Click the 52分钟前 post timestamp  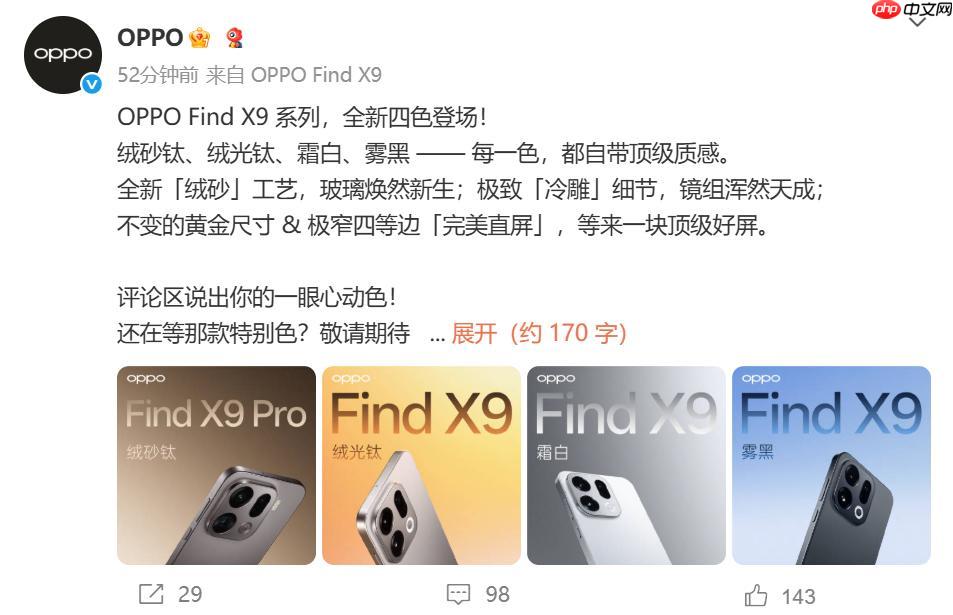(158, 75)
